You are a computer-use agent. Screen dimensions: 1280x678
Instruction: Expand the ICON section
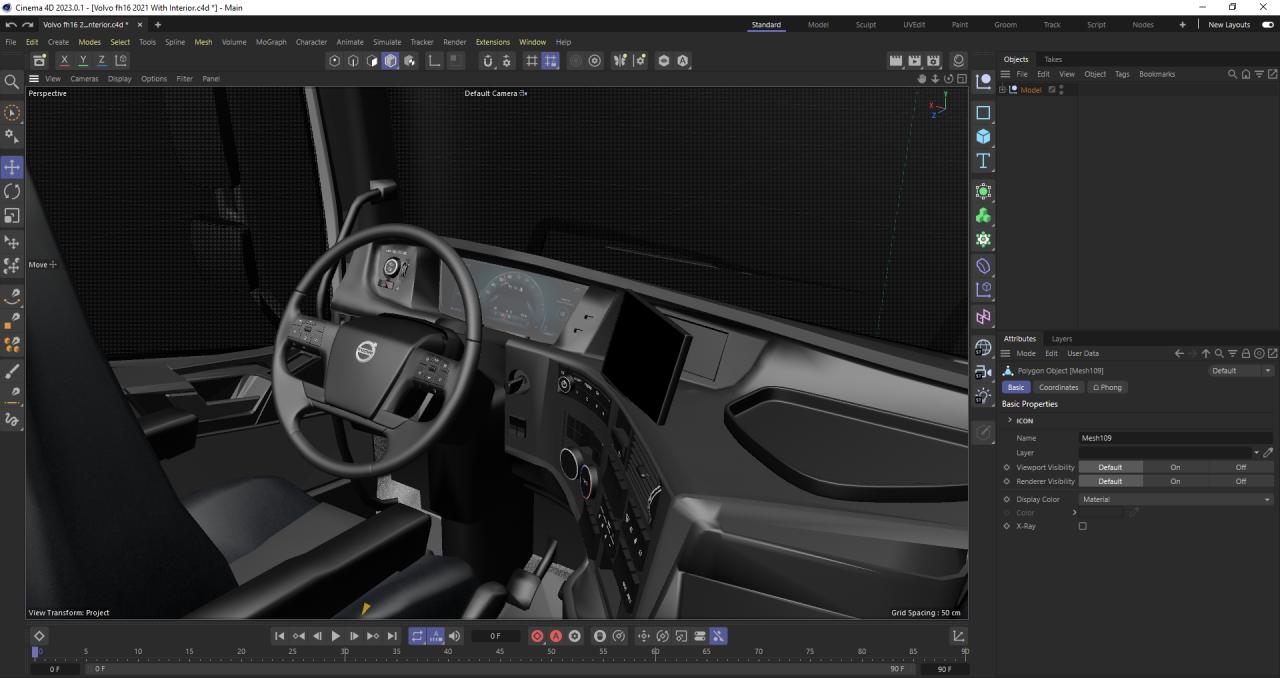(1010, 421)
